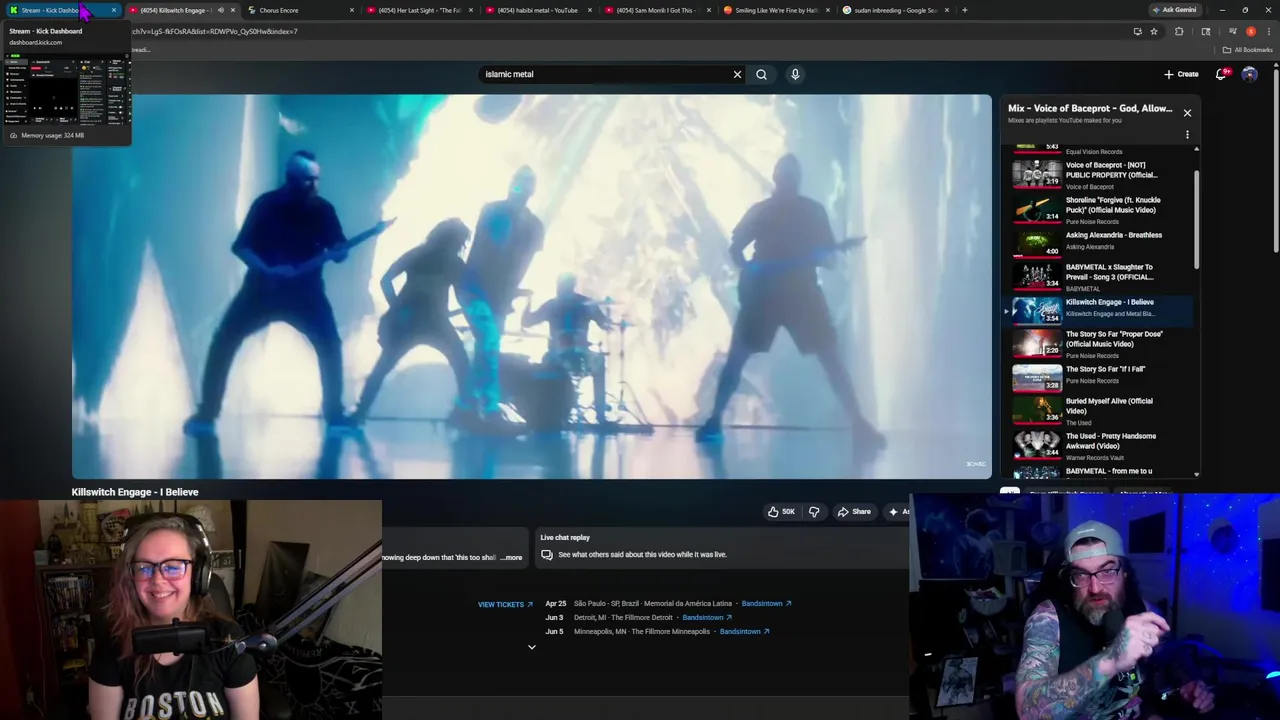Play The Used - Pretty Handsome Awkward
Screen dimensions: 1280x720
1100,446
